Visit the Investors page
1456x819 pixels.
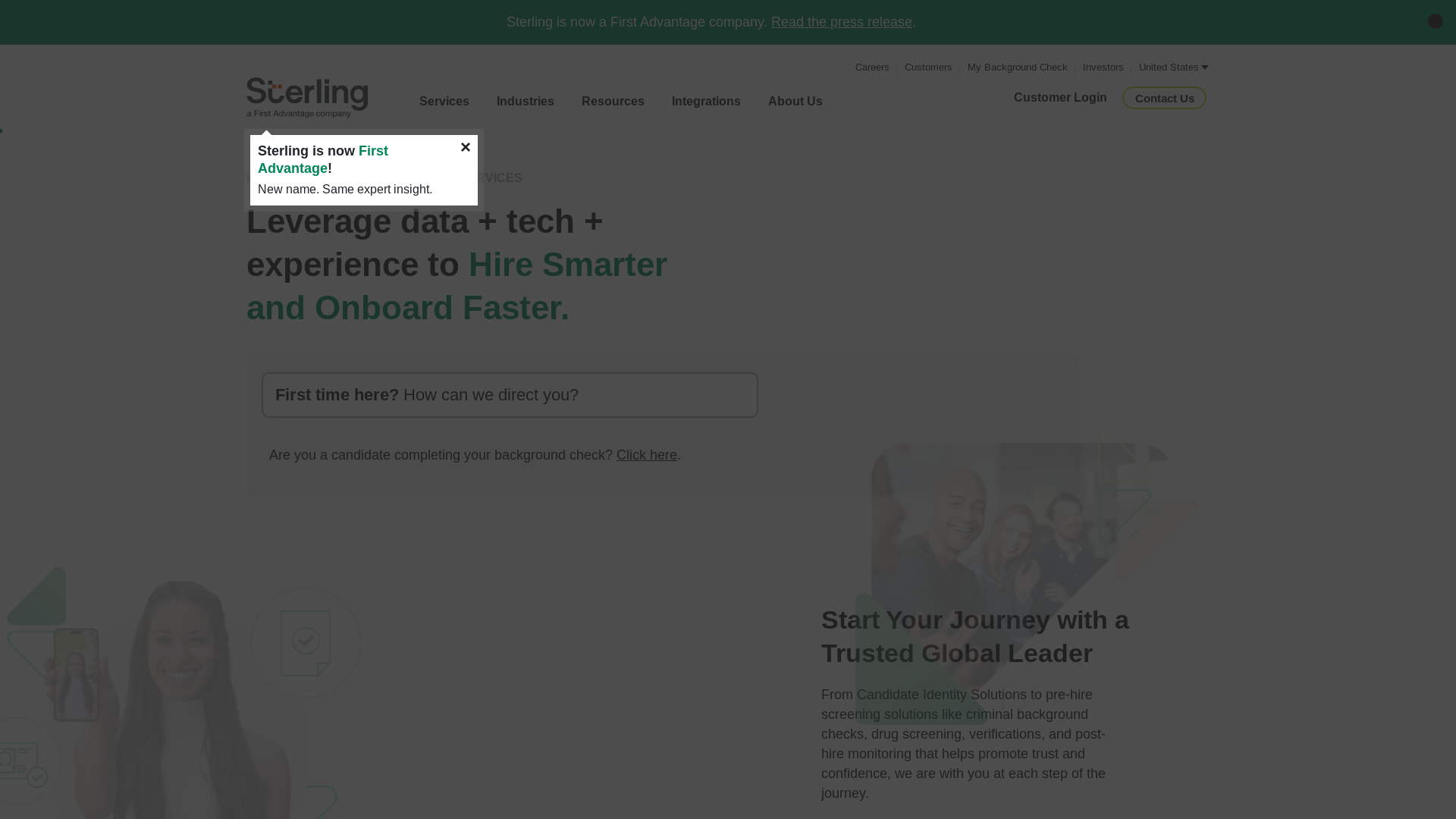1103,67
